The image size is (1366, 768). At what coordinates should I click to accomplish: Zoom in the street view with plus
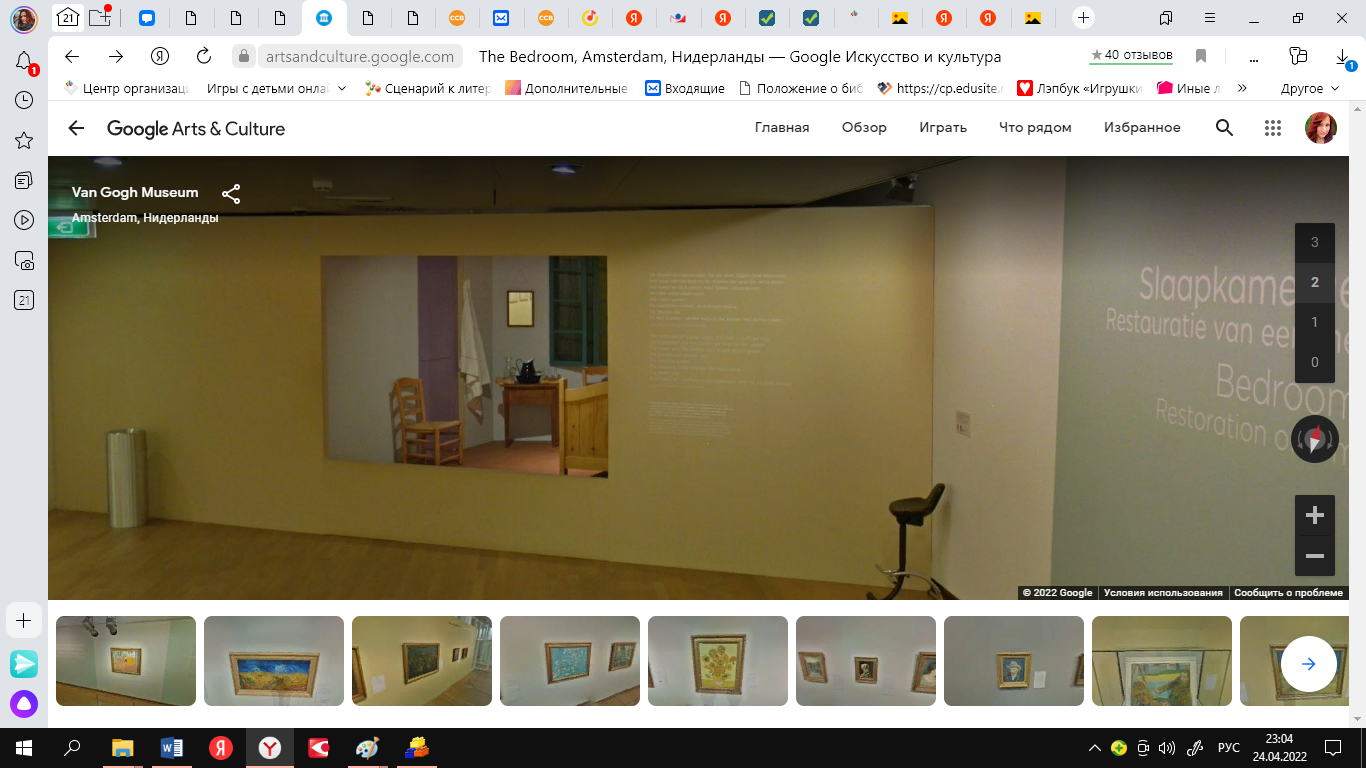click(x=1315, y=516)
